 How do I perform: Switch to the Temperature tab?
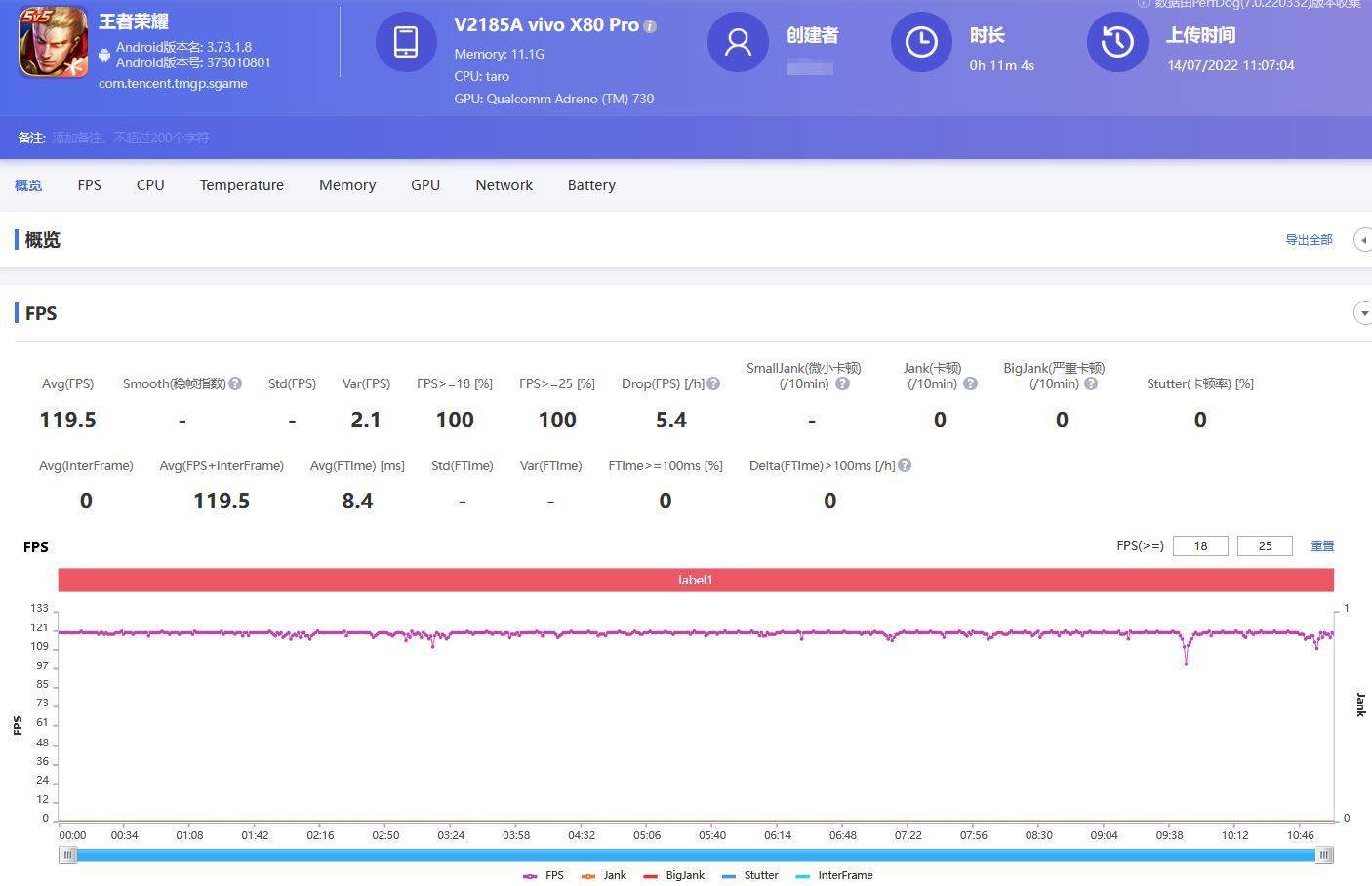click(x=241, y=185)
